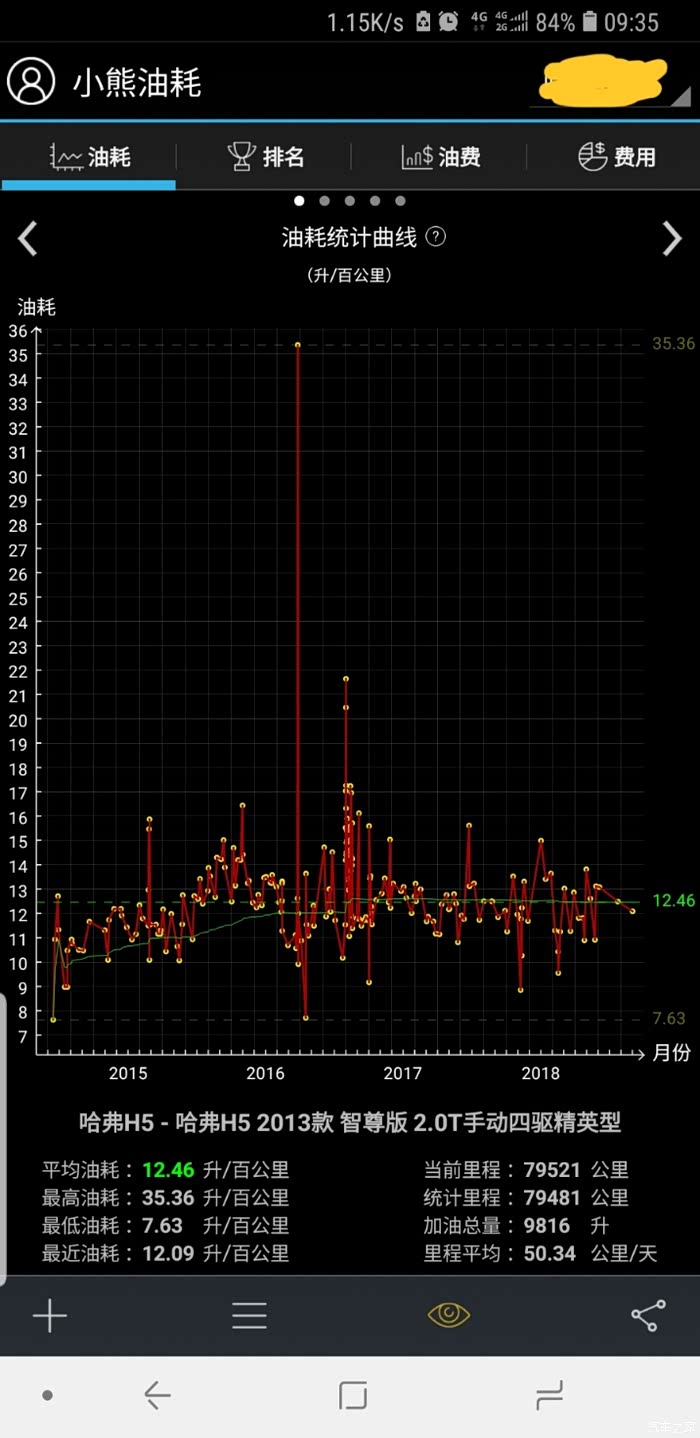Select the second page indicator dot
This screenshot has width=700, height=1438.
pyautogui.click(x=324, y=201)
